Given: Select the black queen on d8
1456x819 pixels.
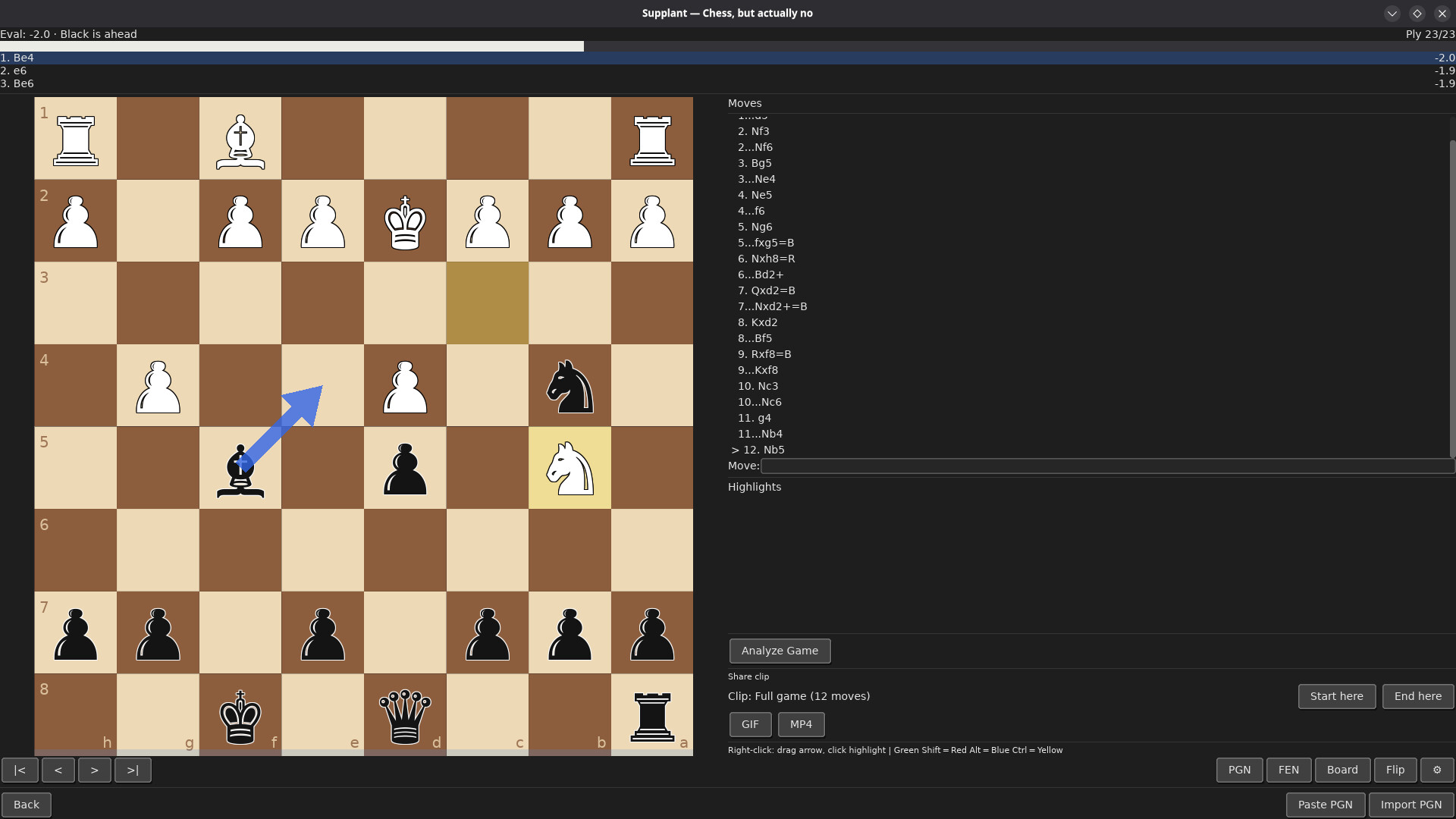Looking at the screenshot, I should coord(405,715).
